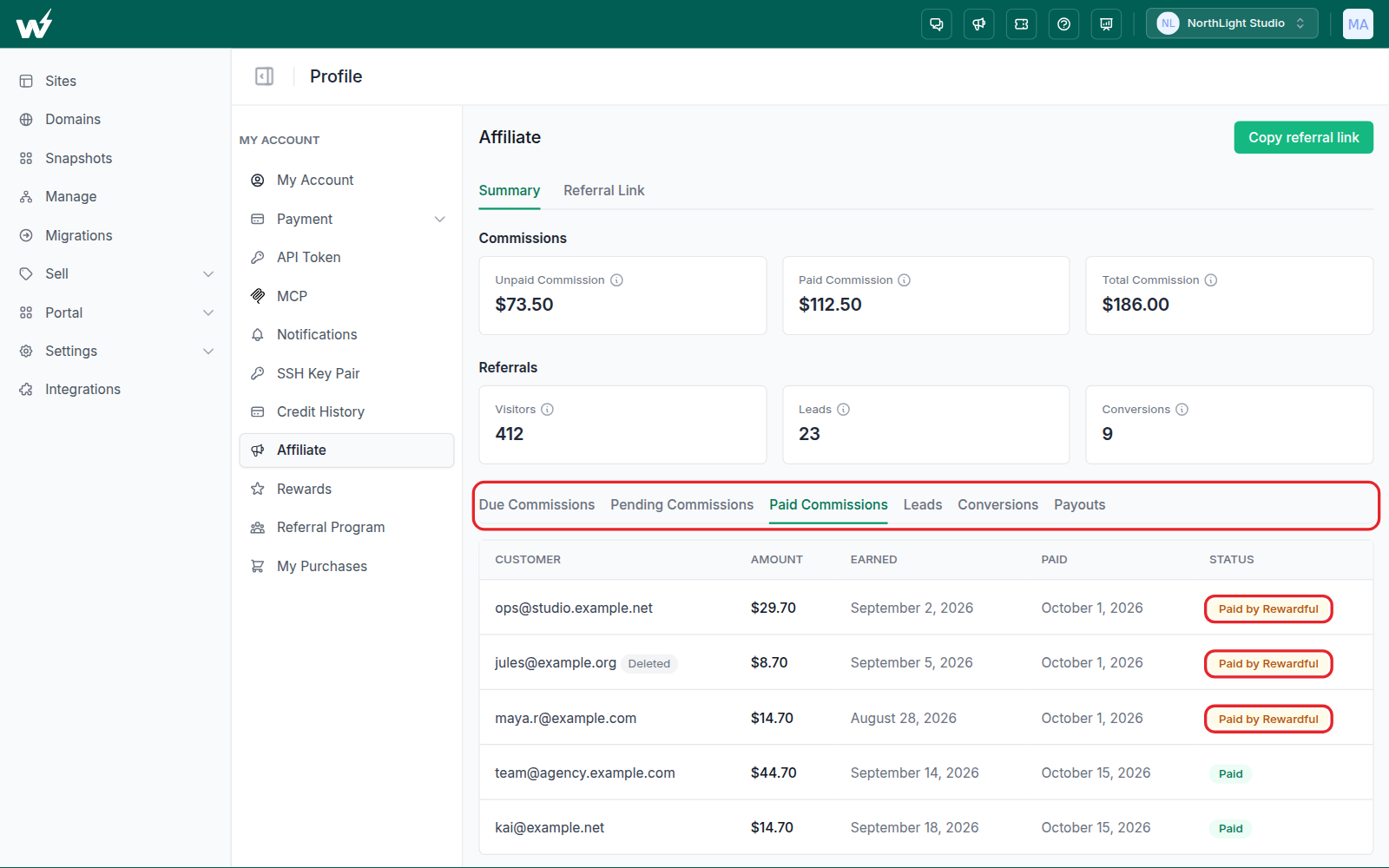
Task: Click the help question mark icon
Action: coord(1063,24)
